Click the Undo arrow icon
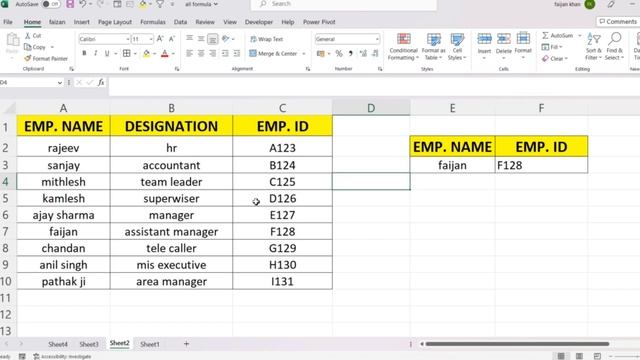The height and width of the screenshot is (360, 640). click(83, 4)
